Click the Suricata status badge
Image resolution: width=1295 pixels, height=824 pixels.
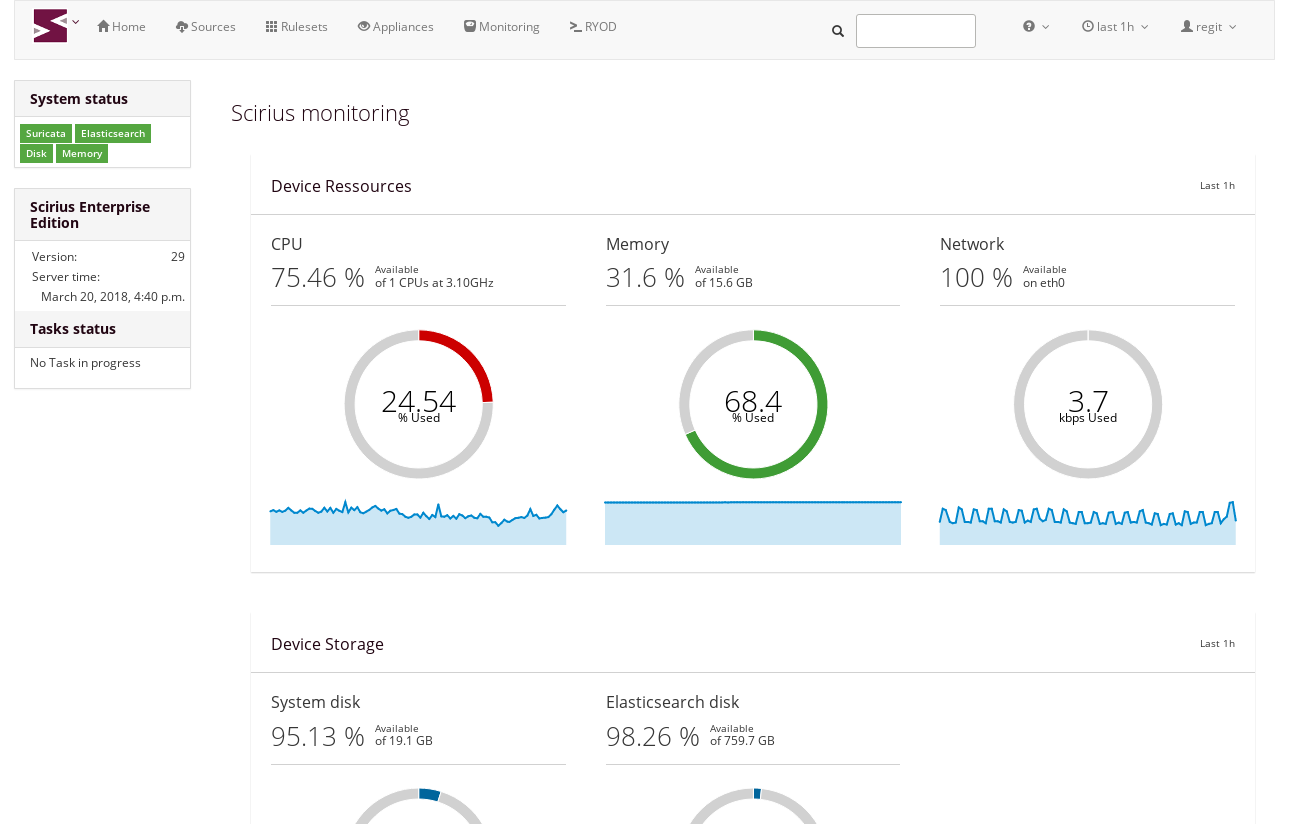[x=46, y=134]
